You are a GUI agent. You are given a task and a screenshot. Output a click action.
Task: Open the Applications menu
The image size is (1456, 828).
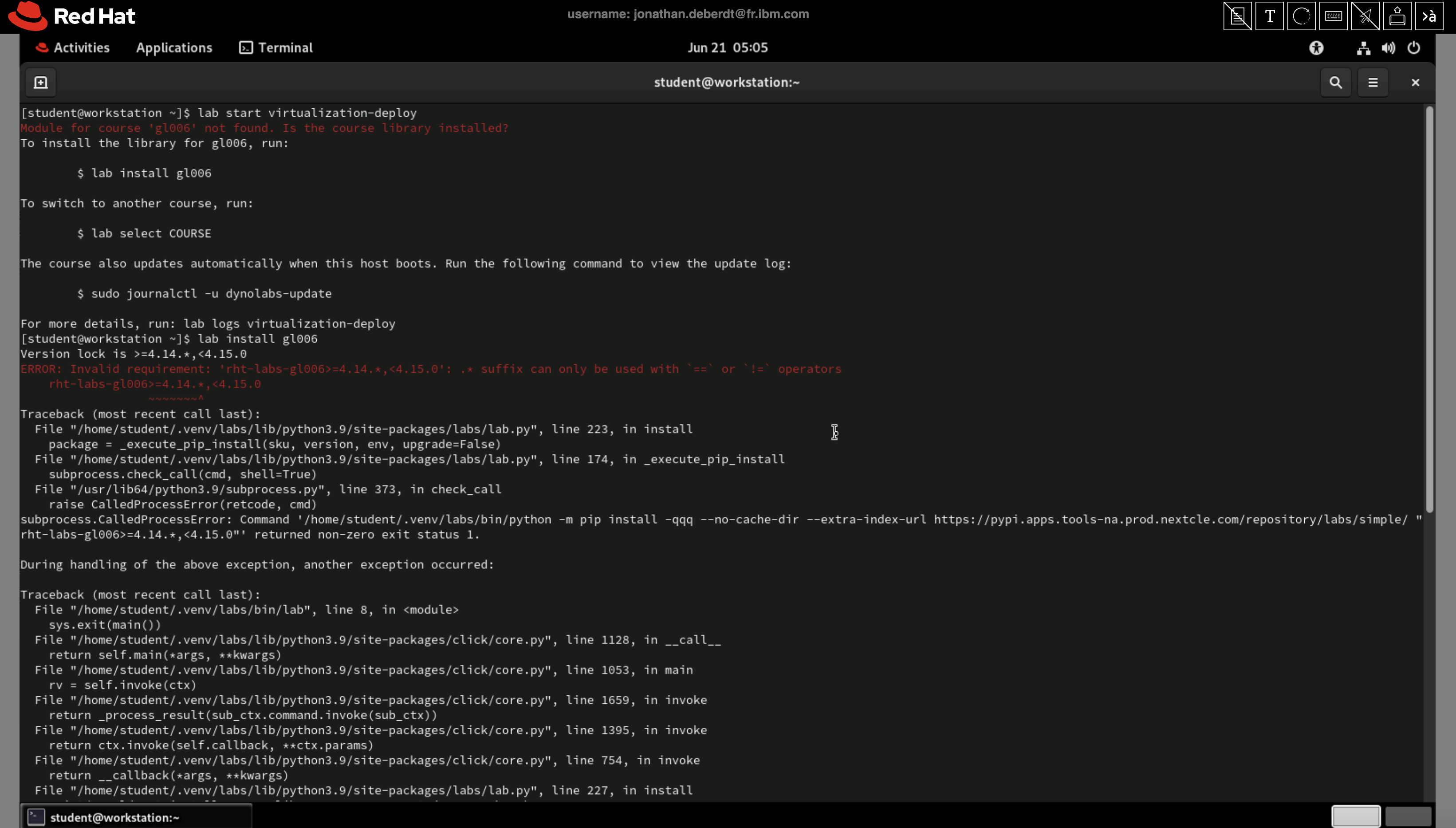click(x=174, y=48)
